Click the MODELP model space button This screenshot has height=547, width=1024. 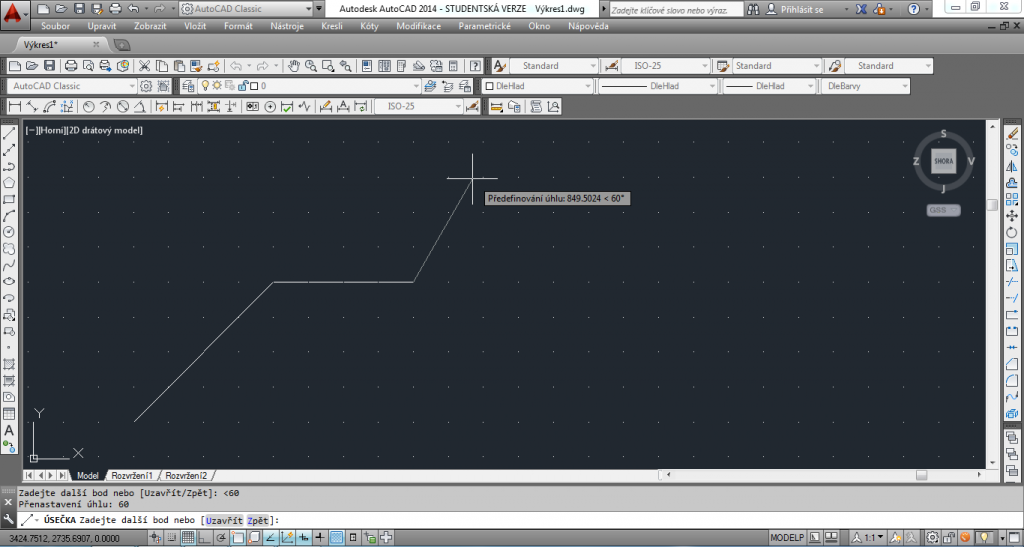787,538
